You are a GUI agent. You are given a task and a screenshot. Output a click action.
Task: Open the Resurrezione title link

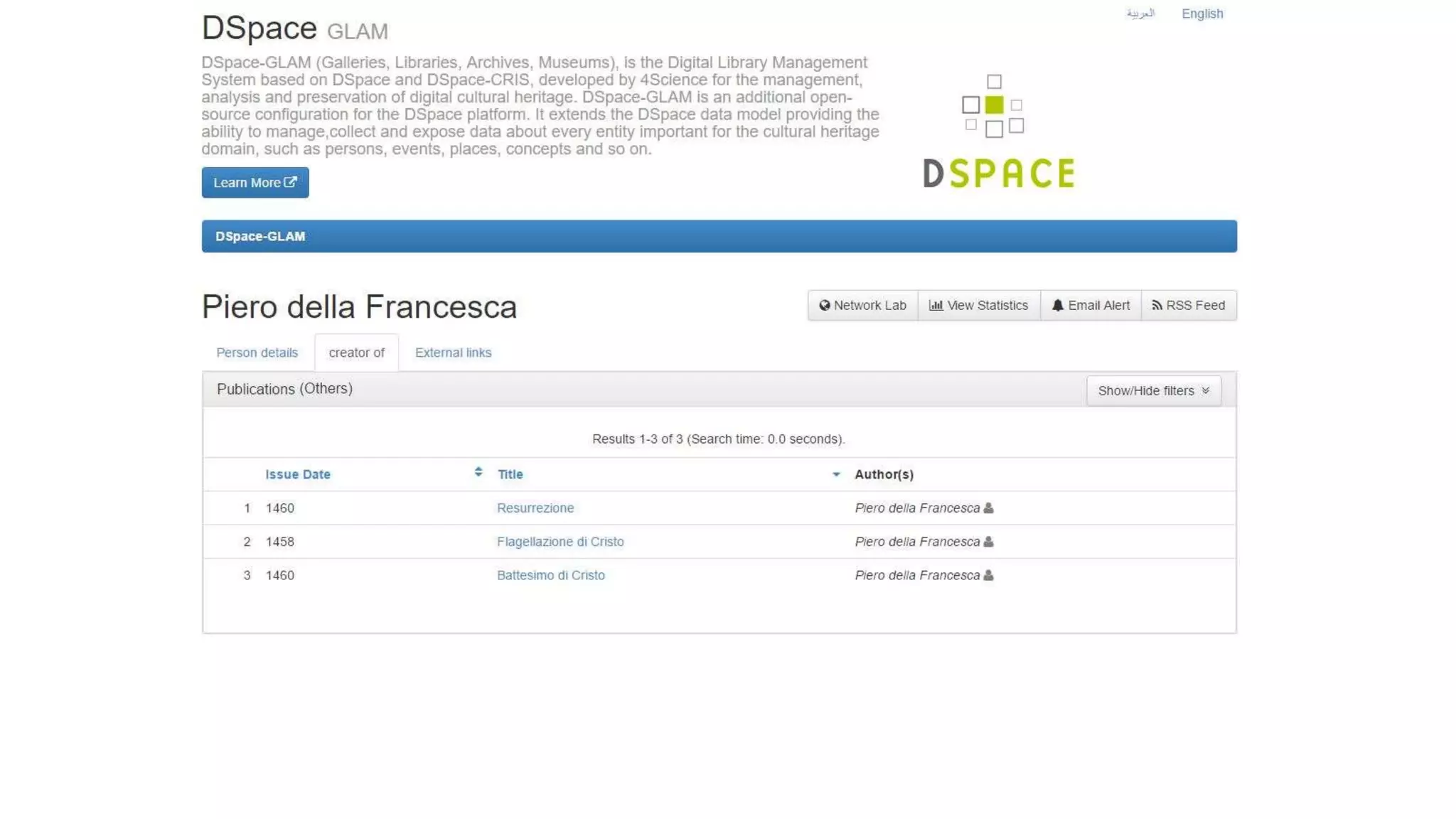535,508
